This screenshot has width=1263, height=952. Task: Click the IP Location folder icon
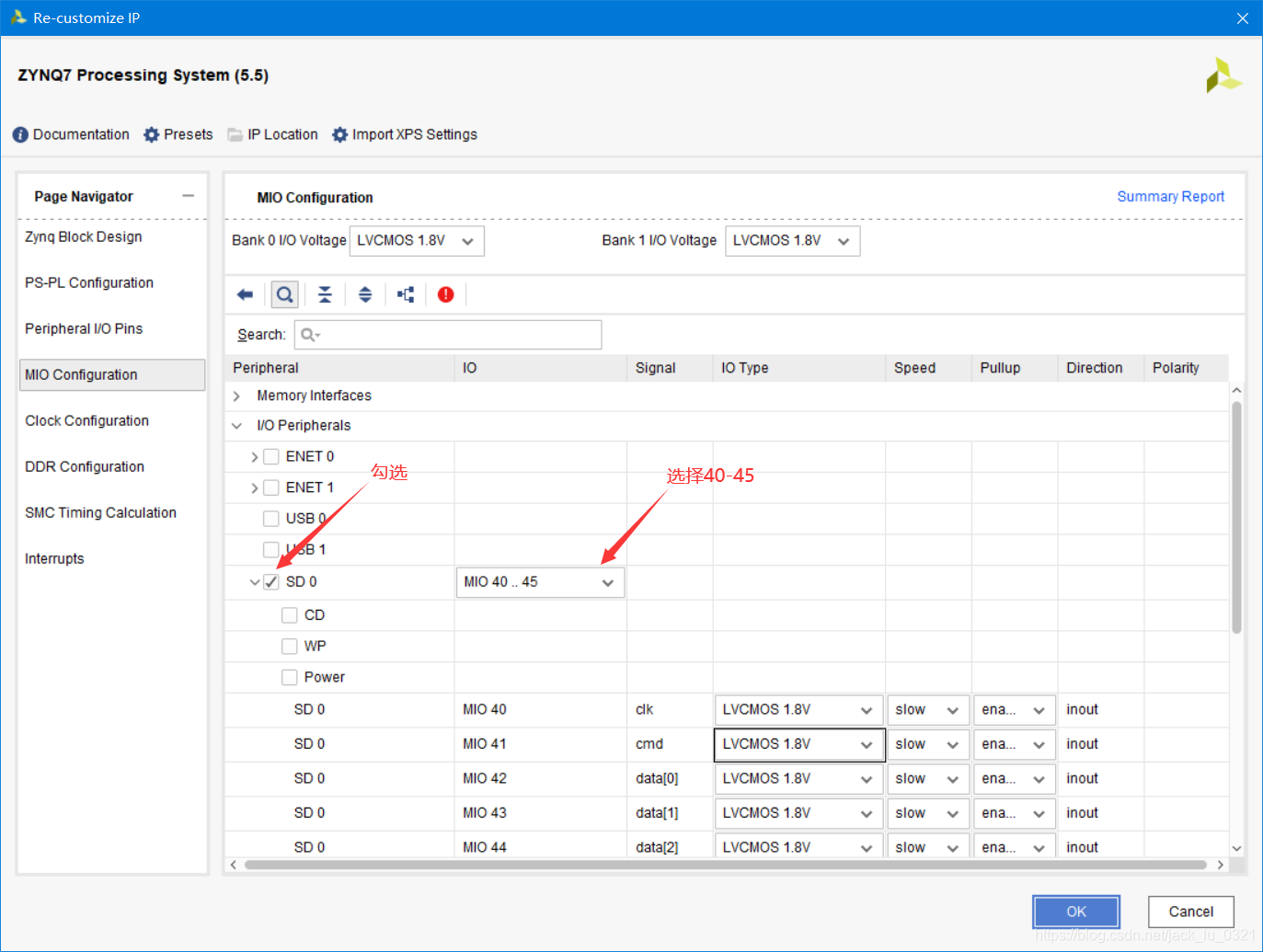pos(235,134)
